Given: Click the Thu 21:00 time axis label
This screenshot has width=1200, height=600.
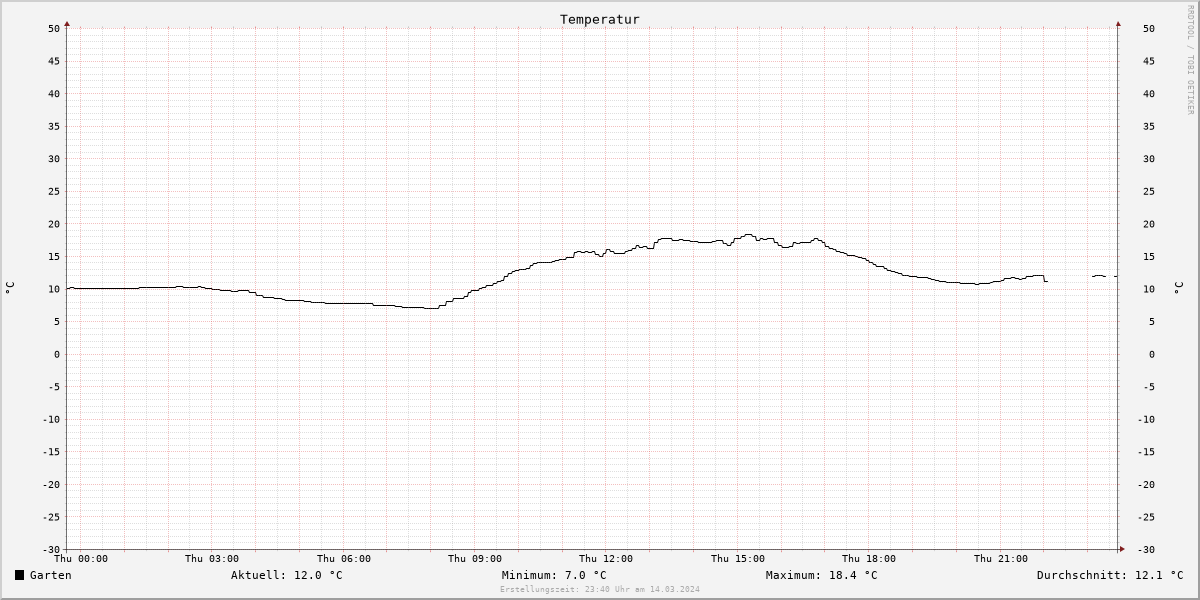Looking at the screenshot, I should [x=1001, y=559].
